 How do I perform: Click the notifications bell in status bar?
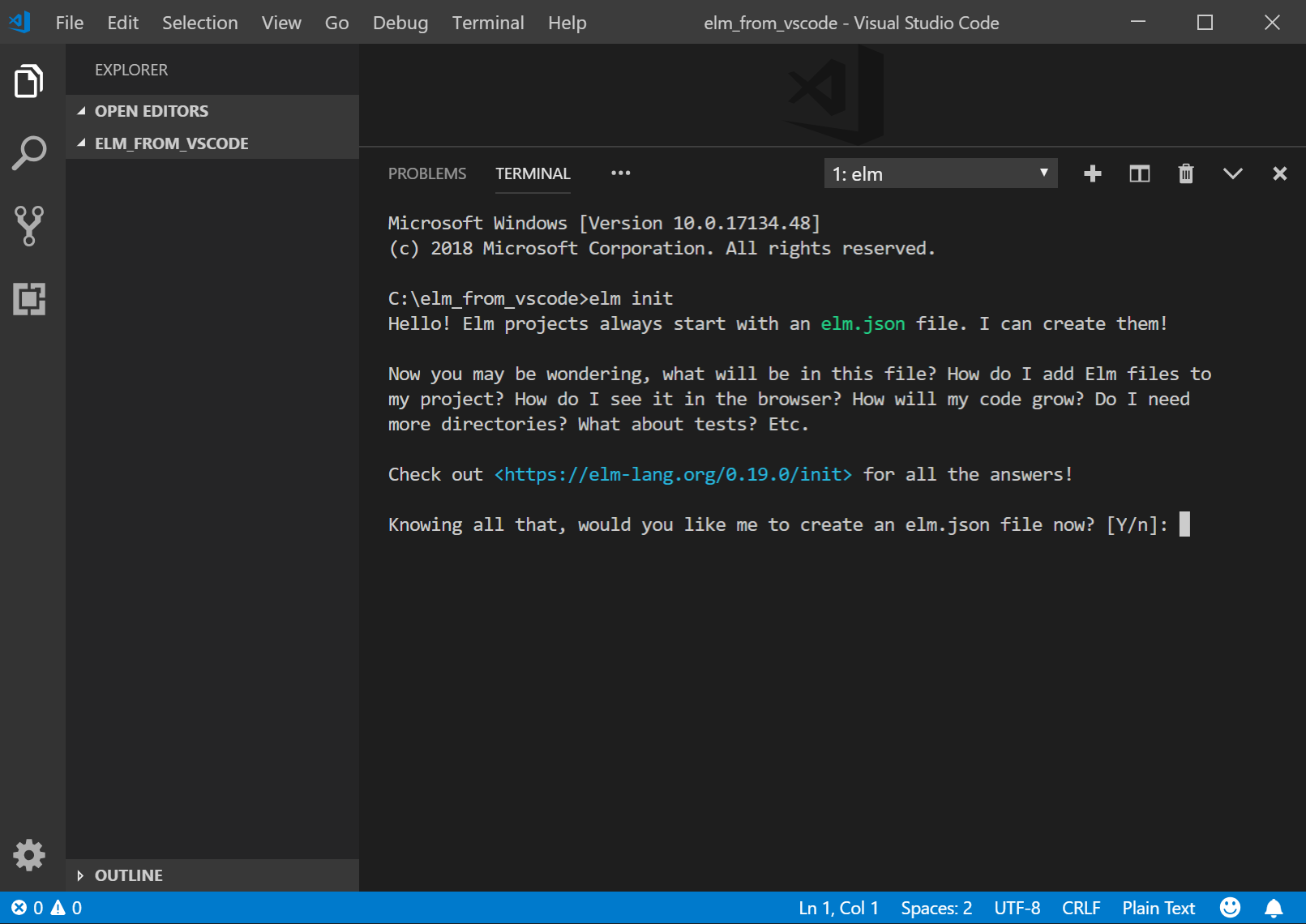(1274, 908)
